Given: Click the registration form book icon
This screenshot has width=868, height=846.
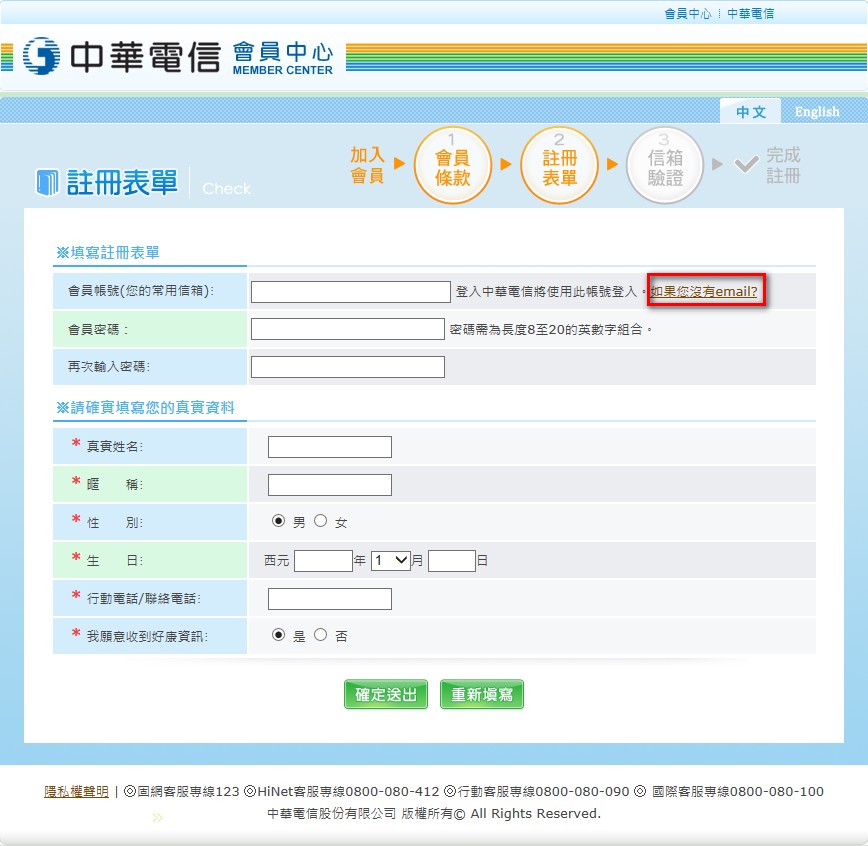Looking at the screenshot, I should pos(47,183).
